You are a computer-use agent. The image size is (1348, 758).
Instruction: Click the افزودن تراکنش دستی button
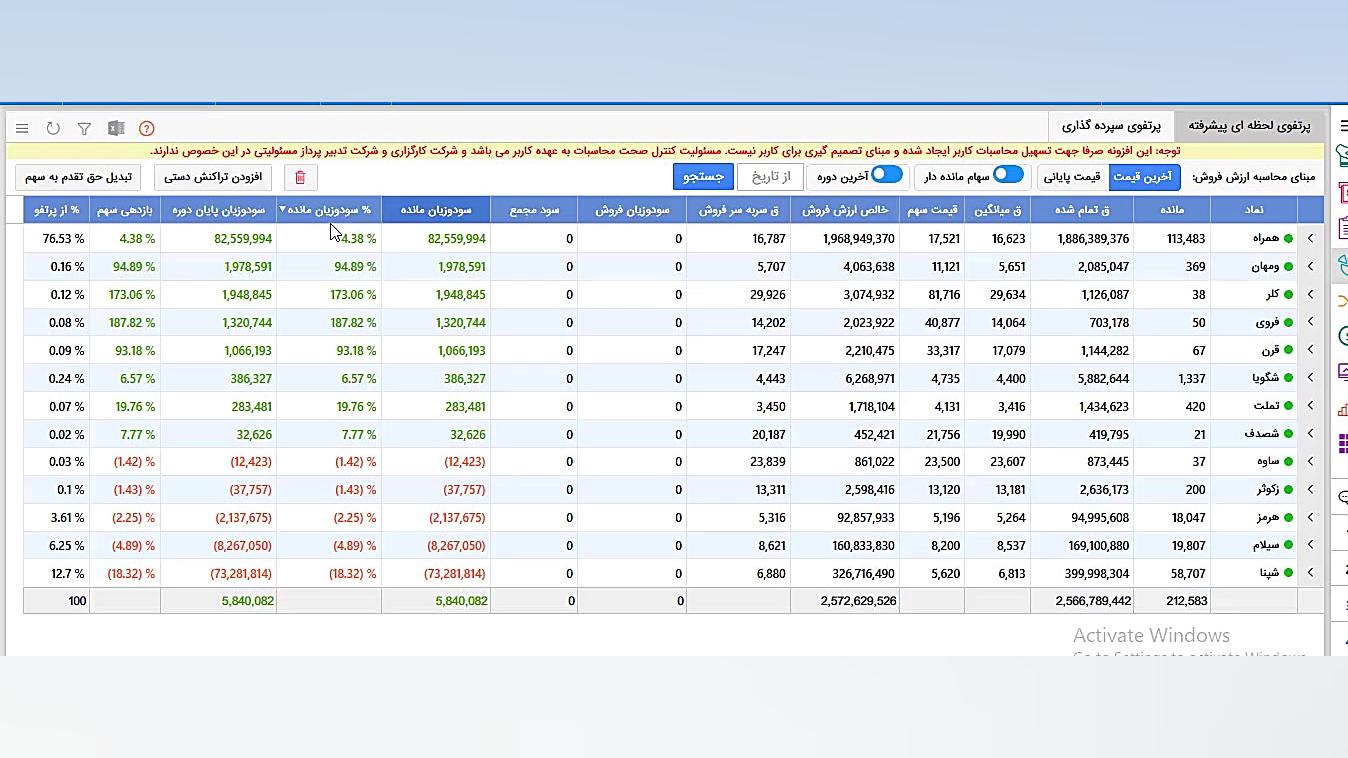[x=213, y=177]
